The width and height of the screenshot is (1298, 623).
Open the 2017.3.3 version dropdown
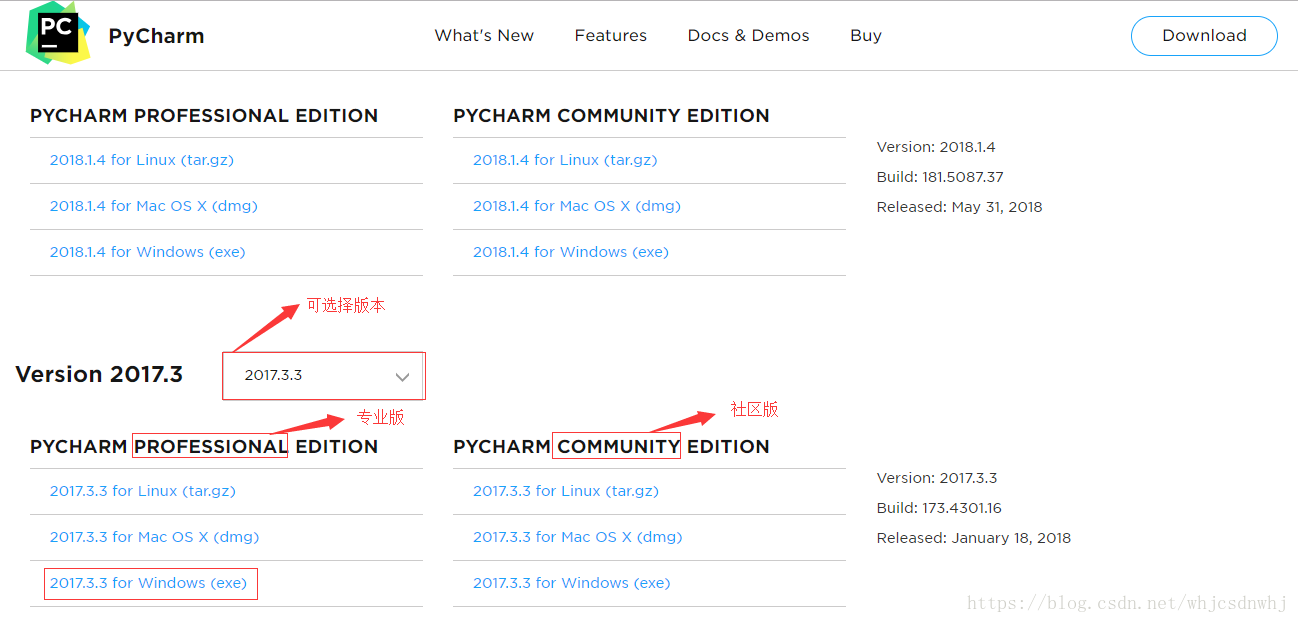(x=324, y=376)
